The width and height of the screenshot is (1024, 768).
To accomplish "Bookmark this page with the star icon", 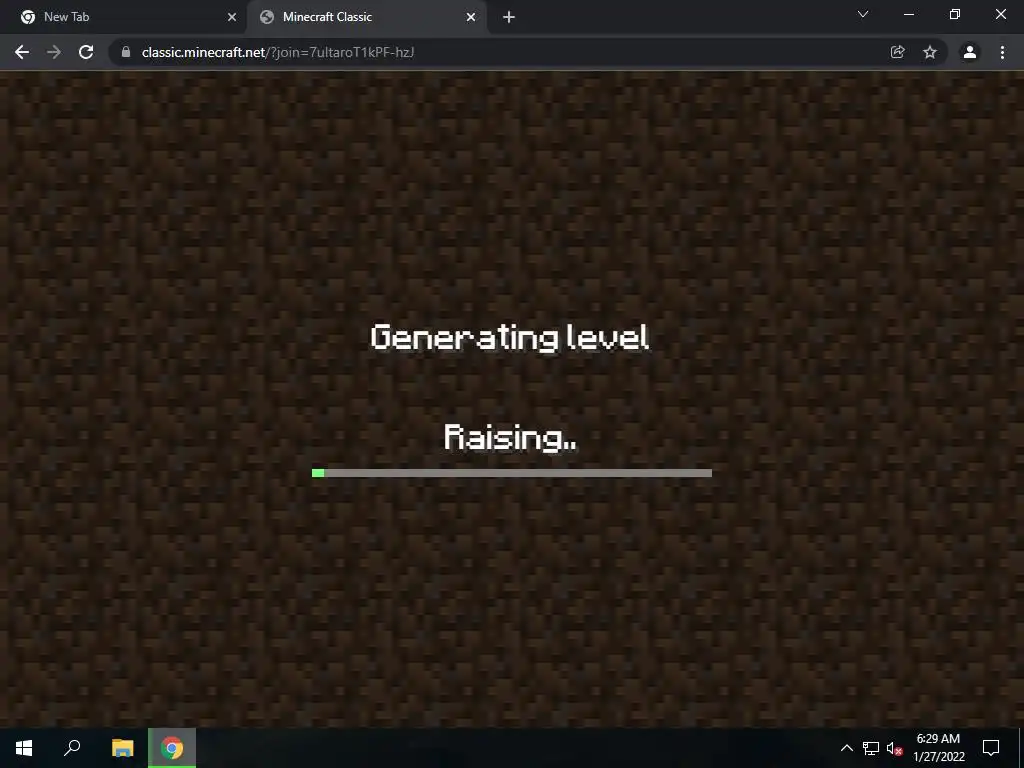I will pos(930,52).
